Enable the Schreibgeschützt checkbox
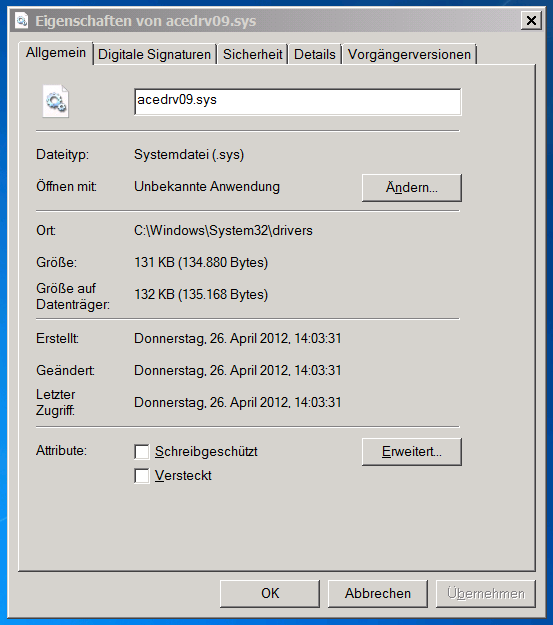This screenshot has height=625, width=553. 142,452
